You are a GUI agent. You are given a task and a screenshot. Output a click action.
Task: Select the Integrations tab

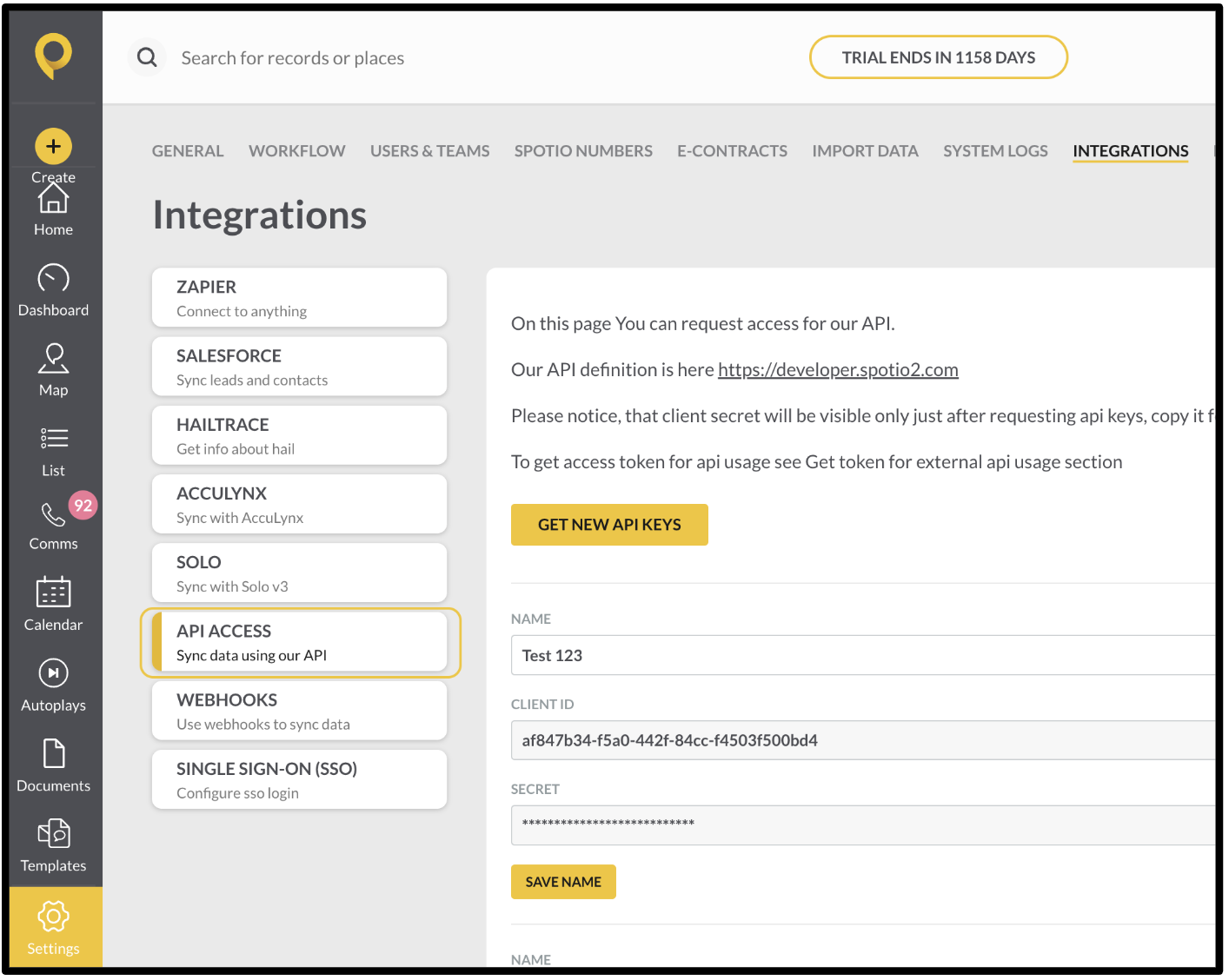1130,151
